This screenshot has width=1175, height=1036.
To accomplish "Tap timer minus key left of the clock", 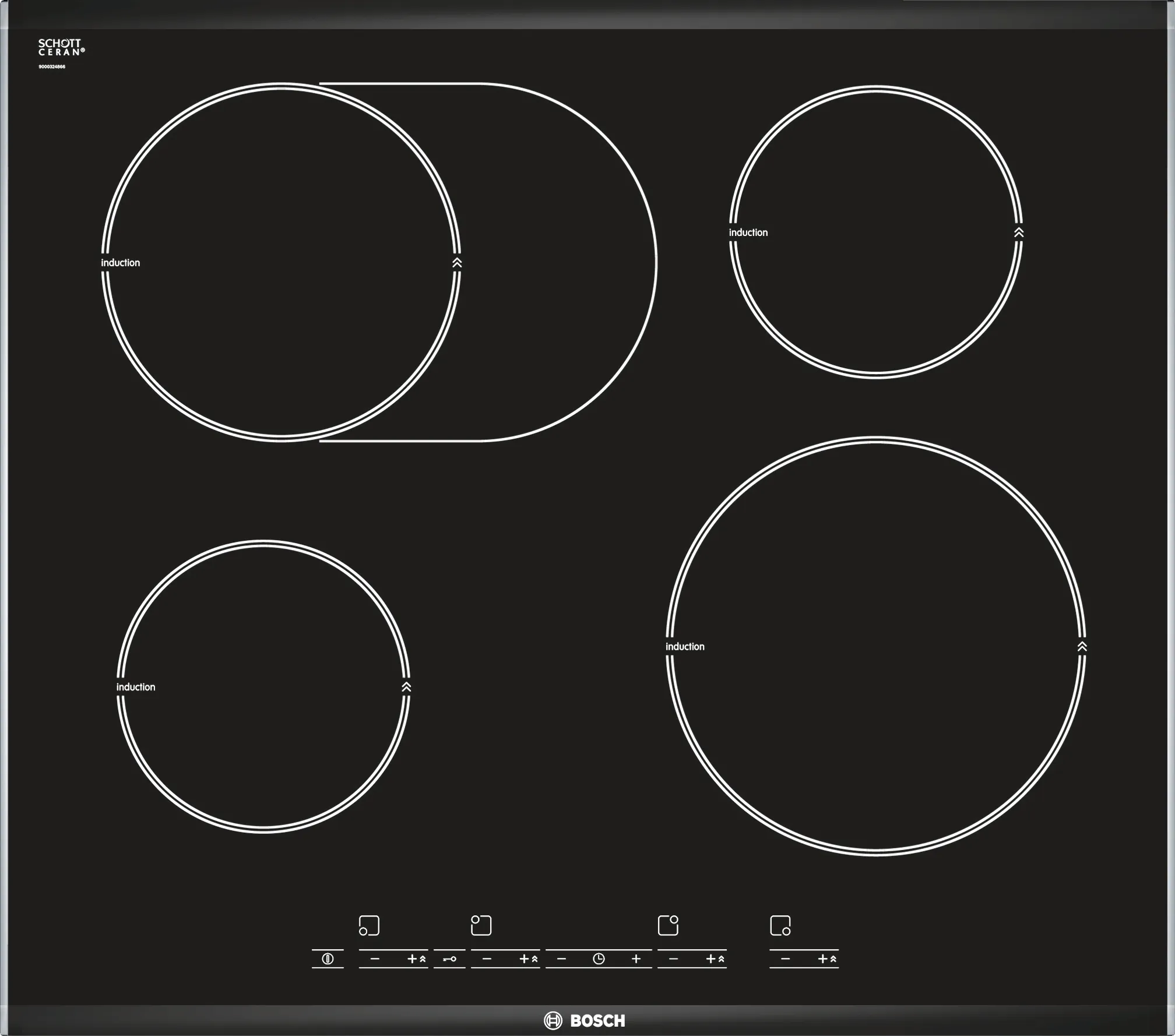I will point(561,959).
